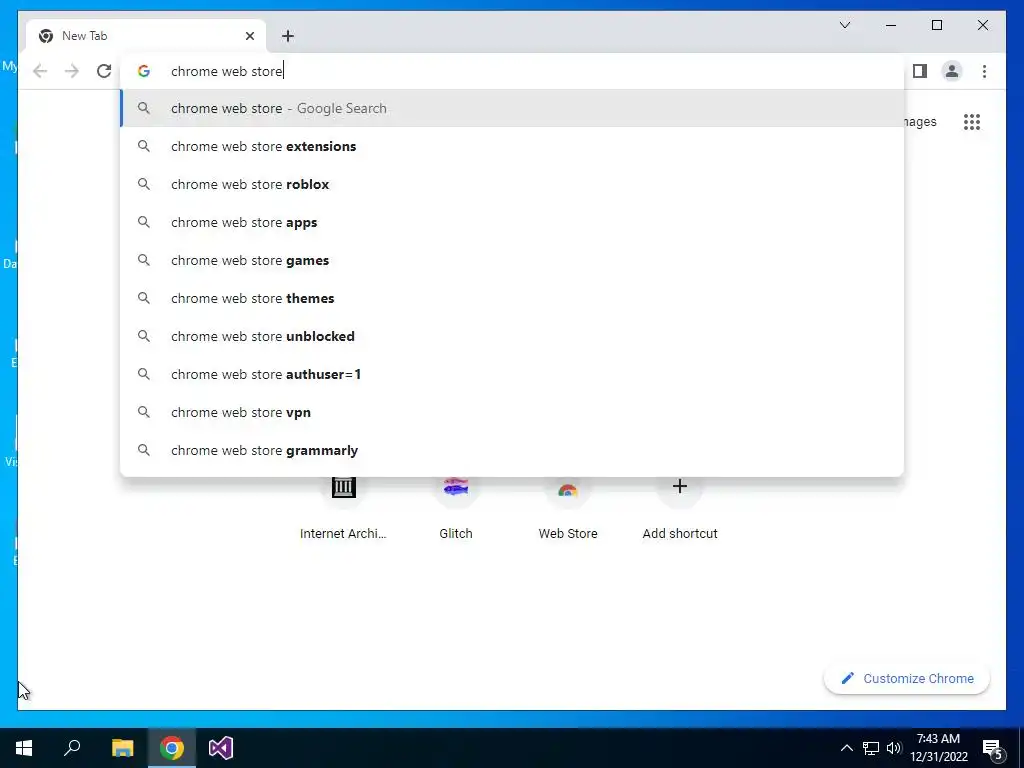Reload the page with the refresh icon

[x=104, y=71]
